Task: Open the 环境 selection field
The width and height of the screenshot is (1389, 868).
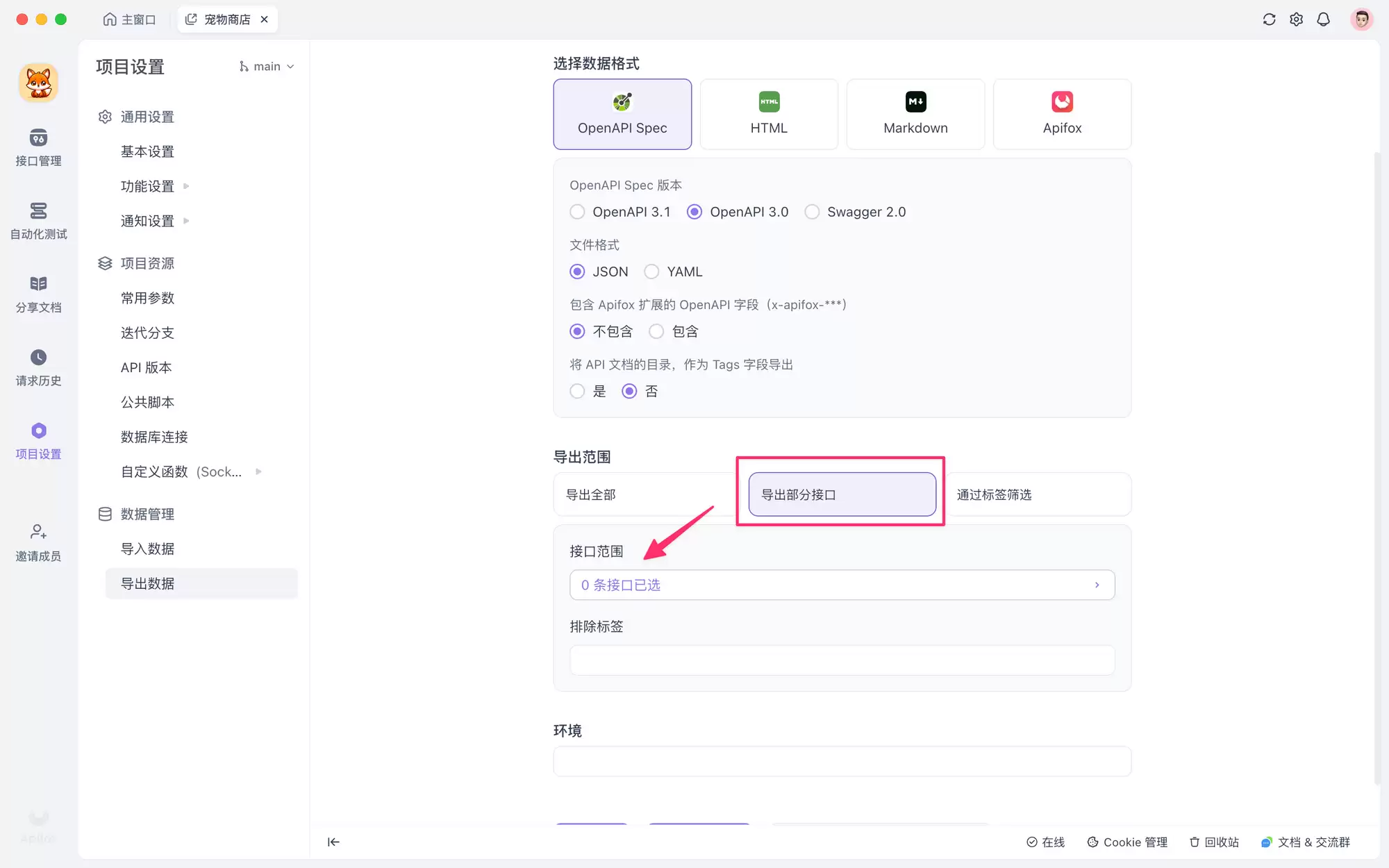Action: pyautogui.click(x=842, y=761)
